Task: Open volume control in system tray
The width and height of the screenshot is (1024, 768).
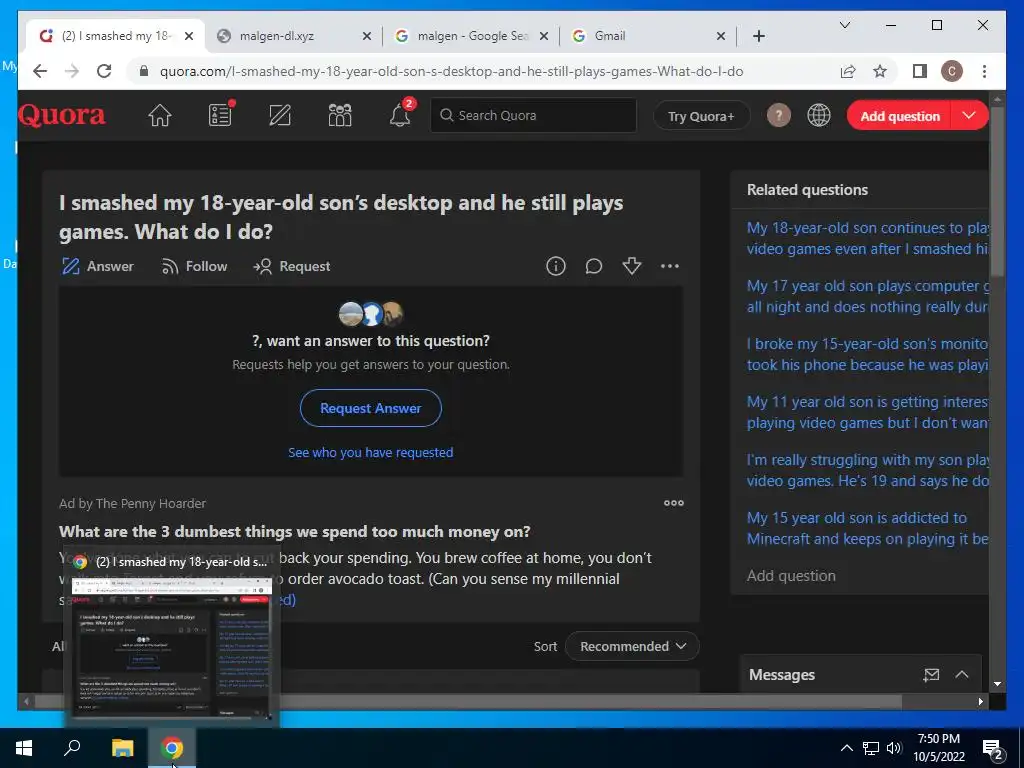Action: (894, 748)
